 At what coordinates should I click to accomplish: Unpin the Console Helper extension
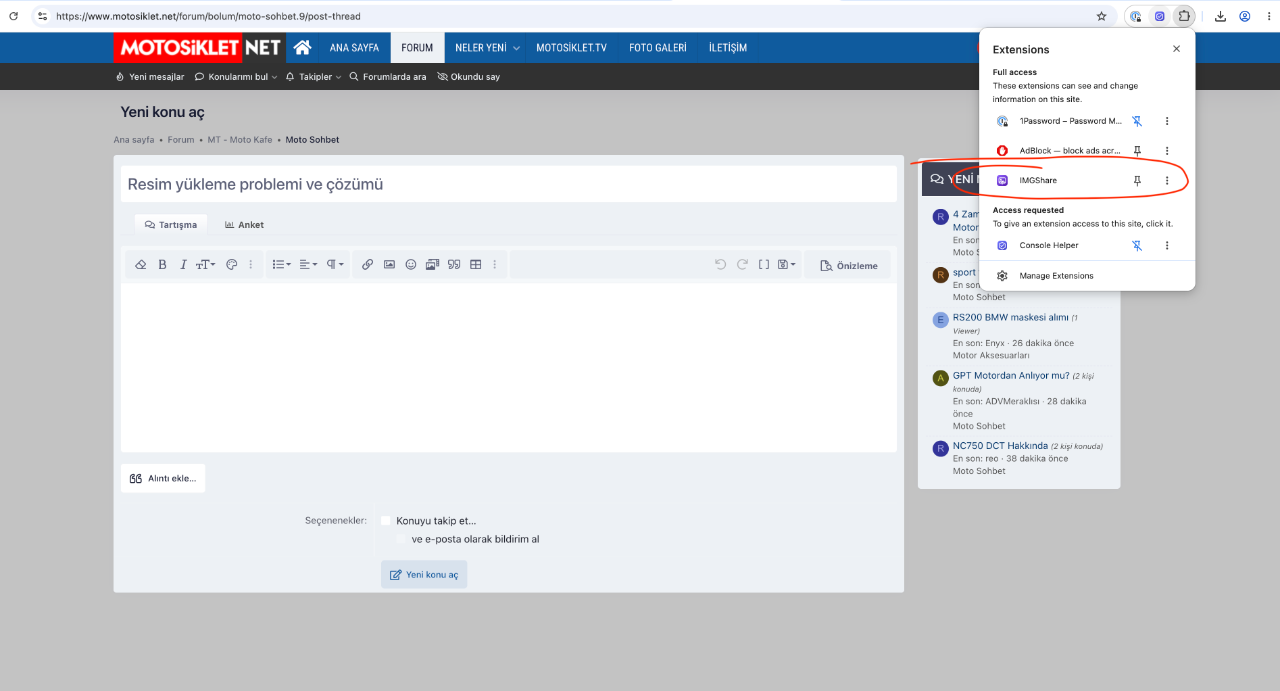(1137, 245)
